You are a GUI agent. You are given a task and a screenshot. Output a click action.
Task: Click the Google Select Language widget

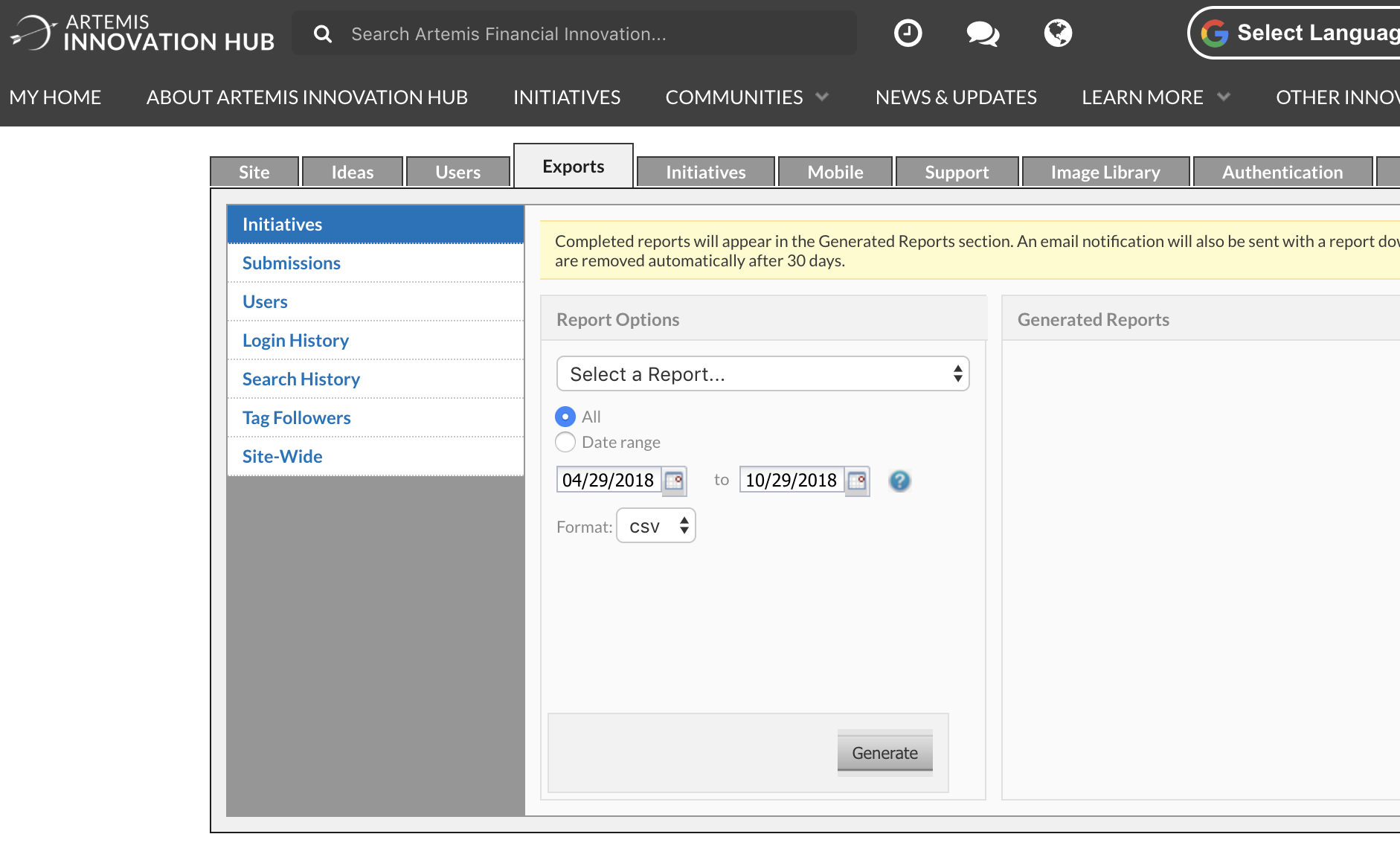coord(1295,33)
